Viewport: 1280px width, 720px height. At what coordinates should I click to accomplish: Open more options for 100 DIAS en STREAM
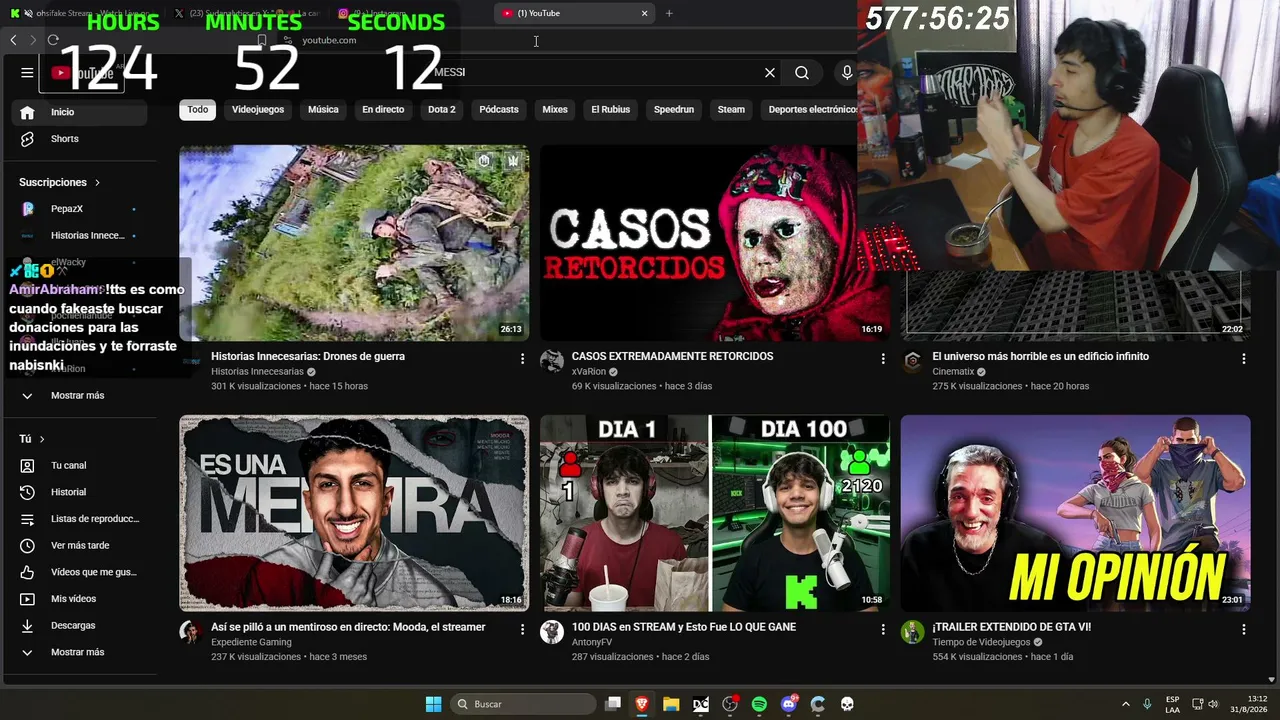click(x=883, y=630)
